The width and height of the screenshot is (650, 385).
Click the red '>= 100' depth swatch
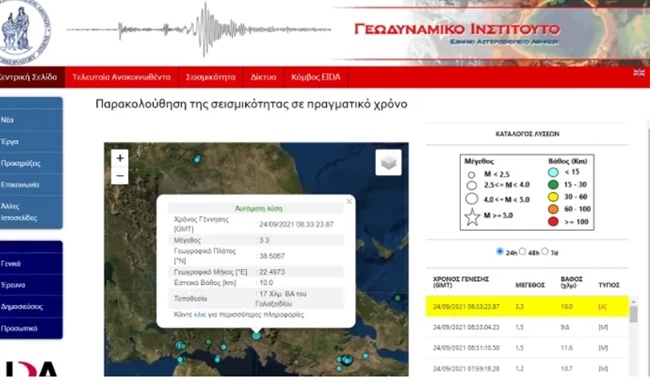pos(553,221)
